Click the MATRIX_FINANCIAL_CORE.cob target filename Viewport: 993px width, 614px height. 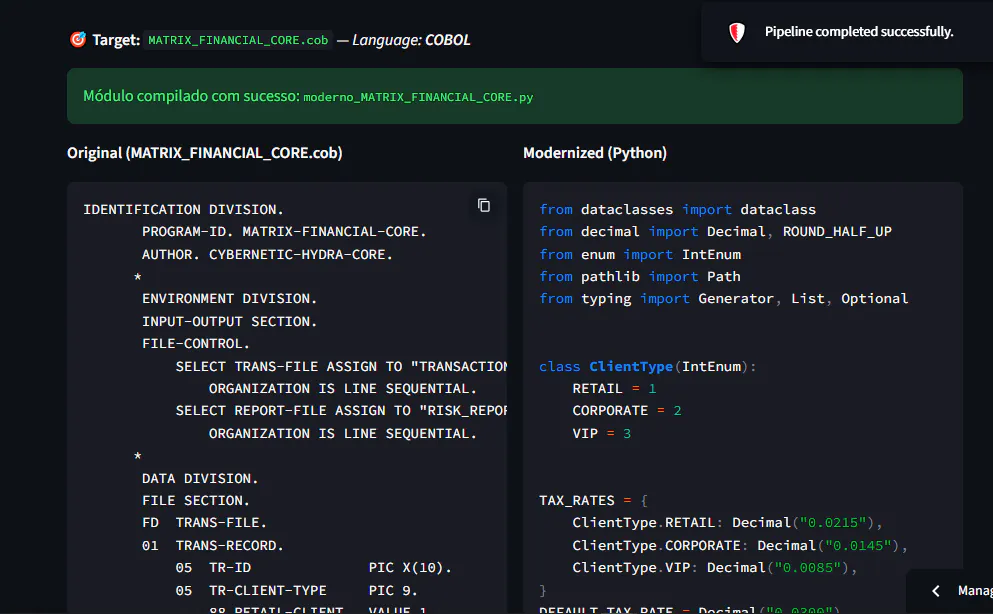point(238,40)
